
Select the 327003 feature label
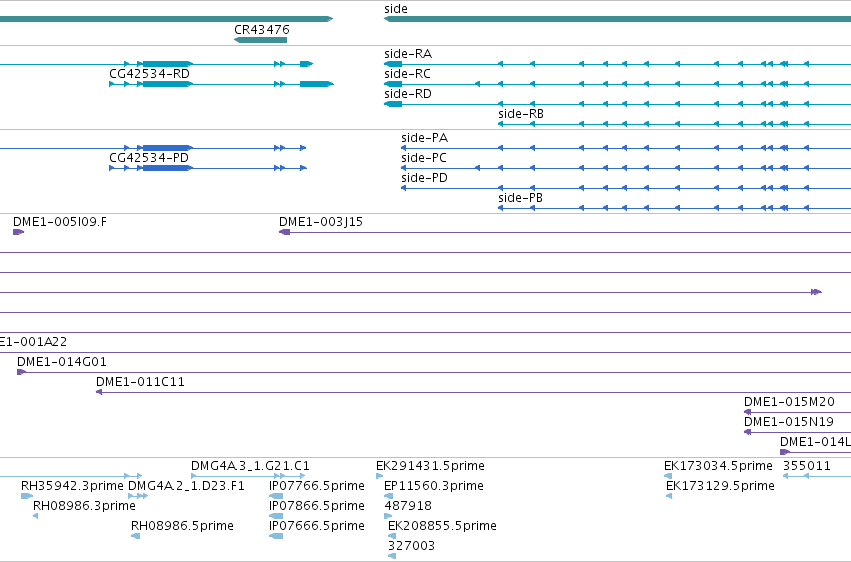[411, 546]
